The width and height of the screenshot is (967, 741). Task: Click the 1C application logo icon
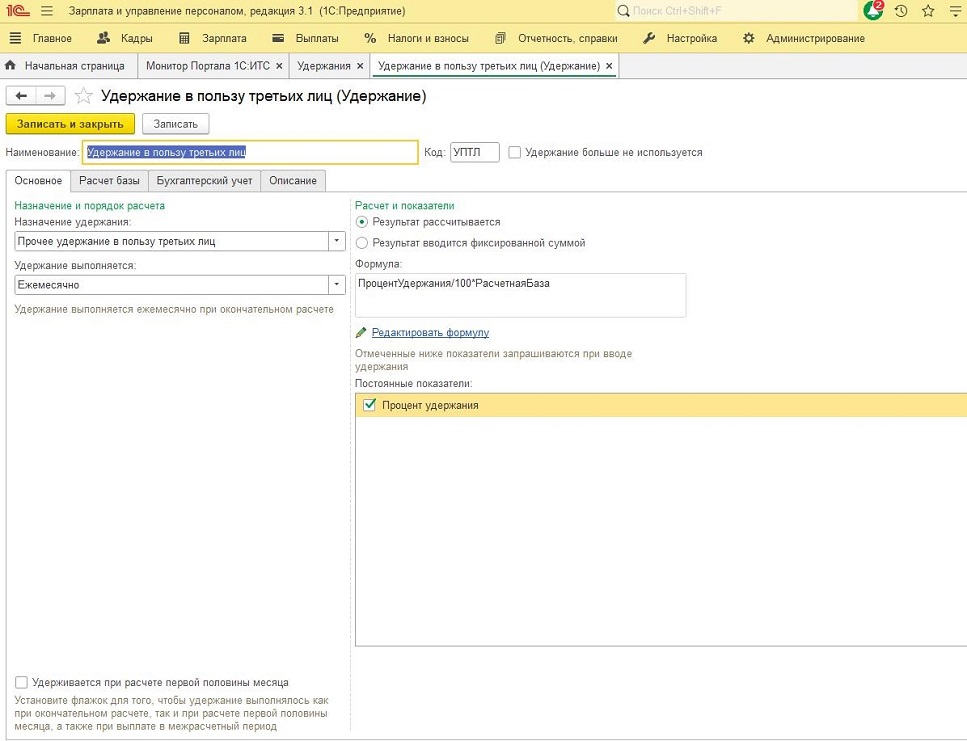pos(18,10)
